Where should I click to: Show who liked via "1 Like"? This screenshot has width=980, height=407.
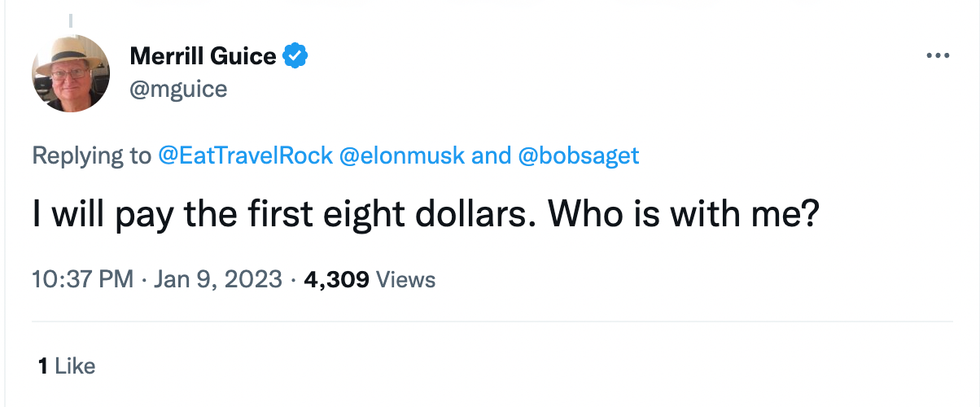pos(66,366)
